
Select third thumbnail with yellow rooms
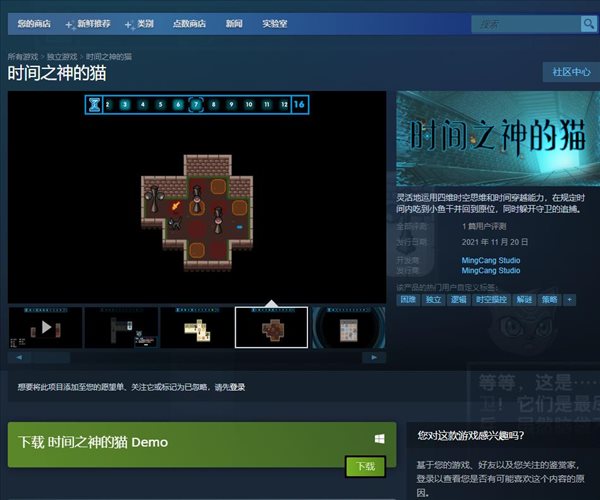(197, 327)
